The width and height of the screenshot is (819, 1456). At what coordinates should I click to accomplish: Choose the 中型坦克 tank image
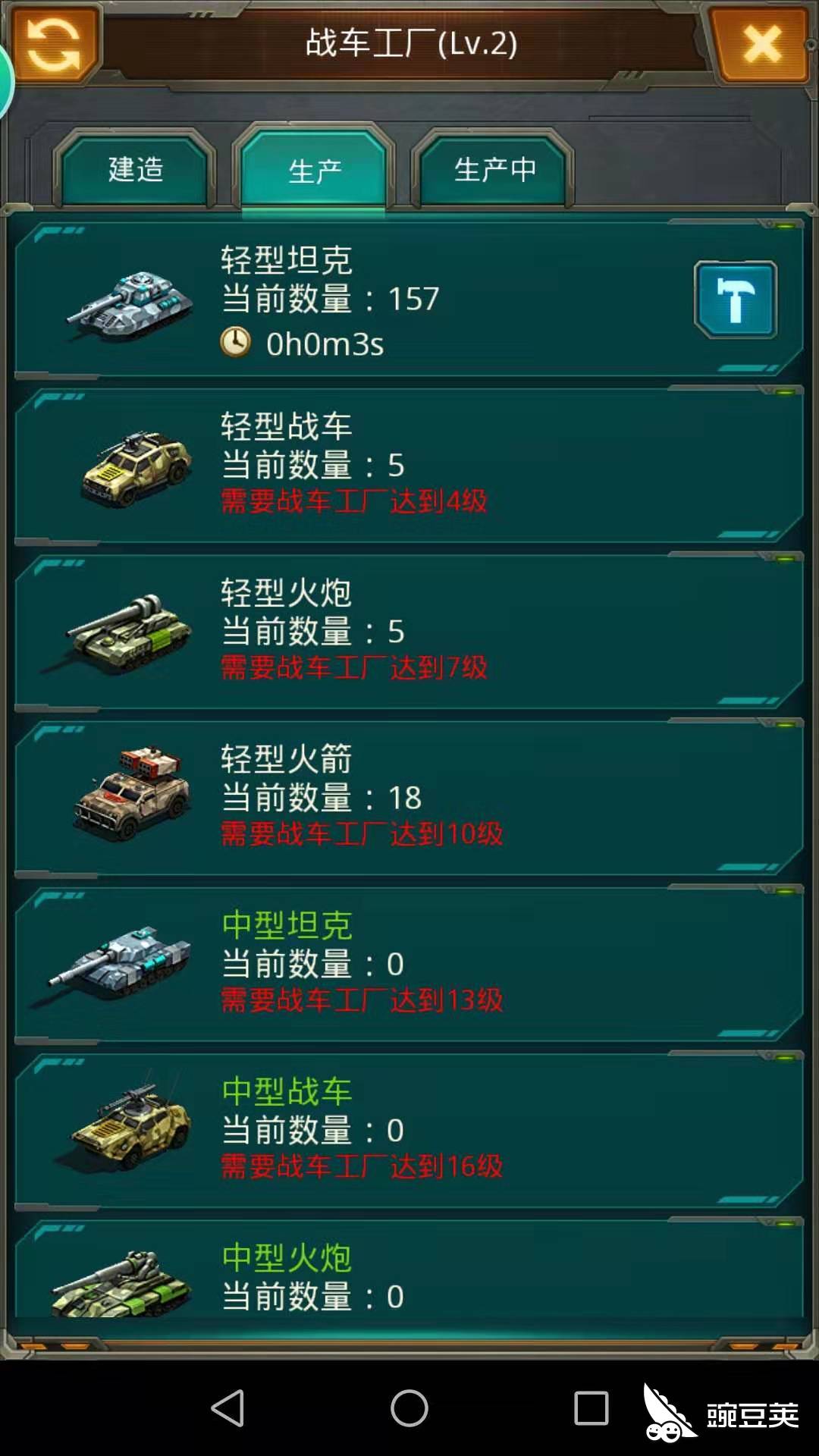click(118, 965)
